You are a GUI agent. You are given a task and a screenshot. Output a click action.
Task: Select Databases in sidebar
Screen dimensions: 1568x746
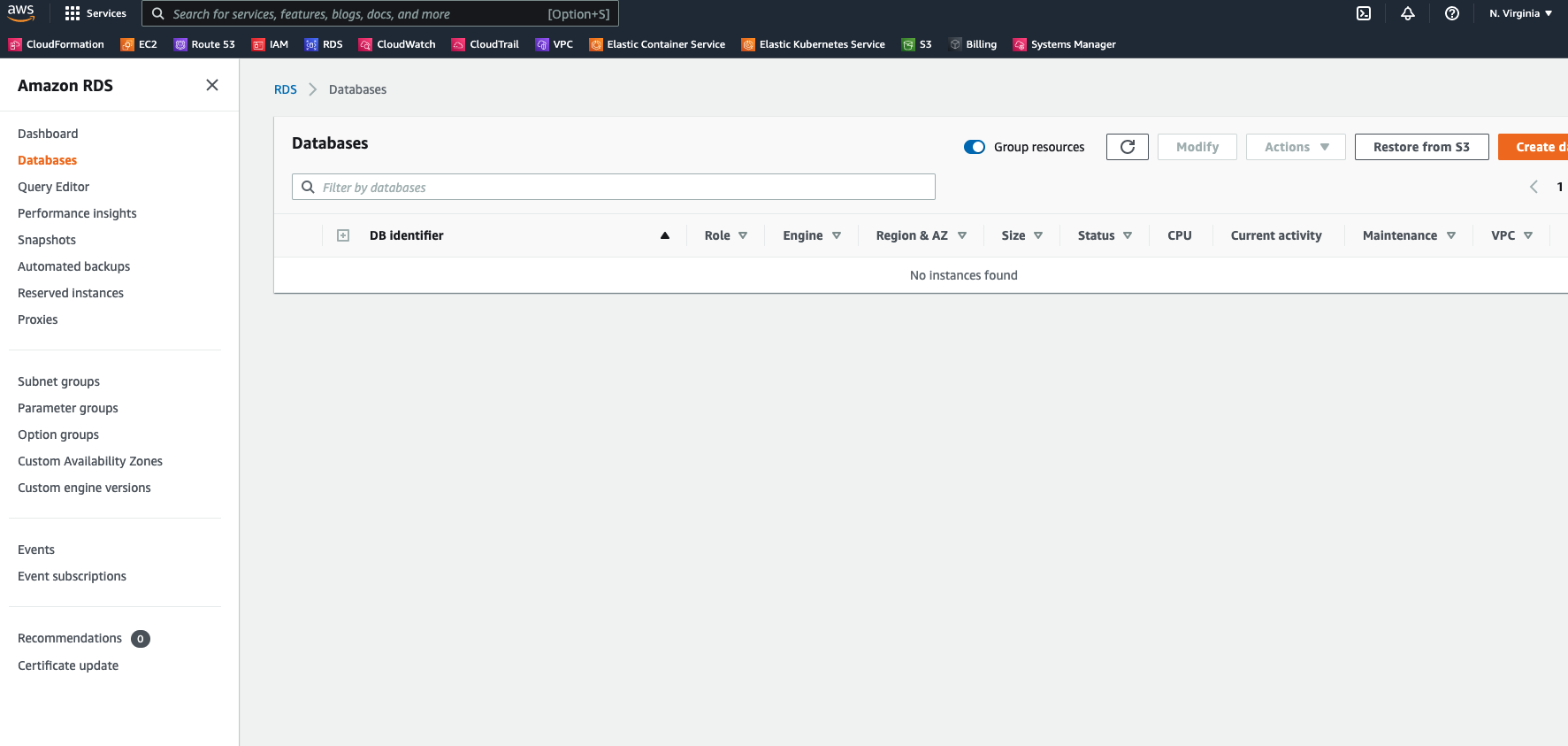point(47,160)
